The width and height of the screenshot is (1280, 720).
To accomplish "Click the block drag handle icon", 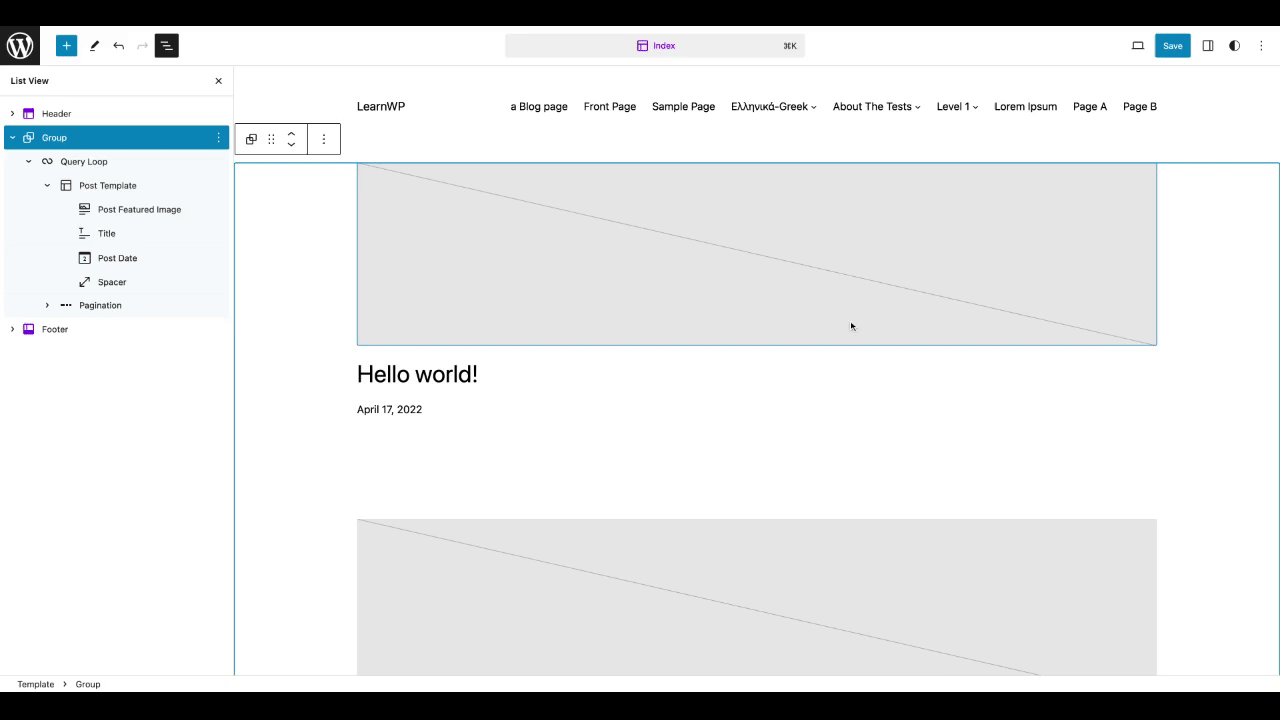I will pyautogui.click(x=271, y=139).
